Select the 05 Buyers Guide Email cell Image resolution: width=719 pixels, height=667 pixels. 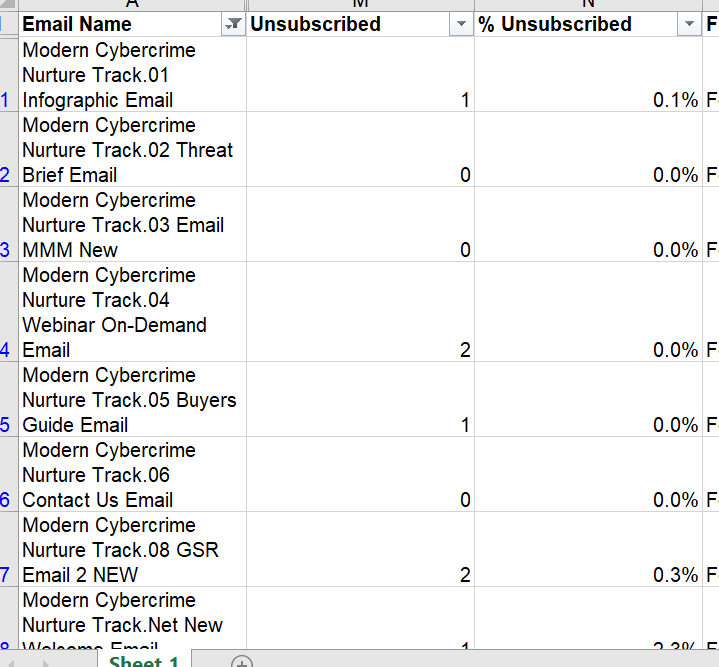click(132, 399)
